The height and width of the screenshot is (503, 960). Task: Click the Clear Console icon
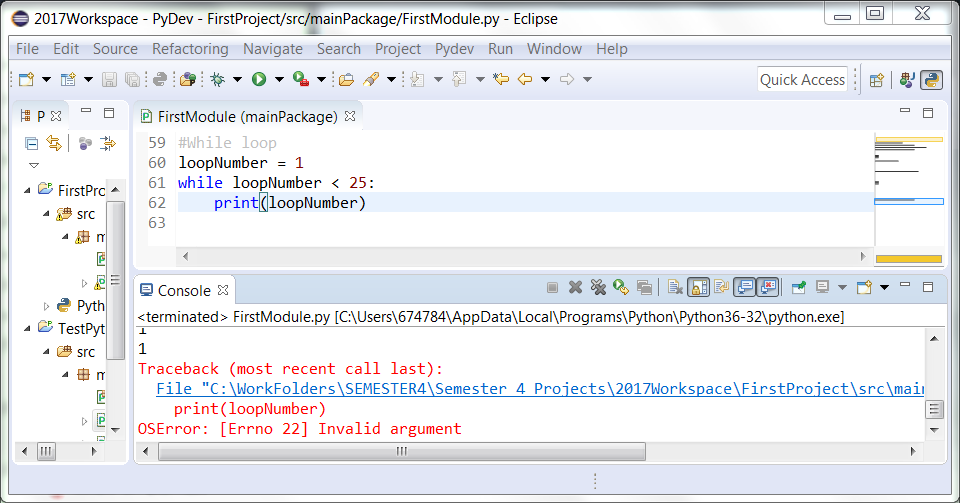[x=675, y=287]
